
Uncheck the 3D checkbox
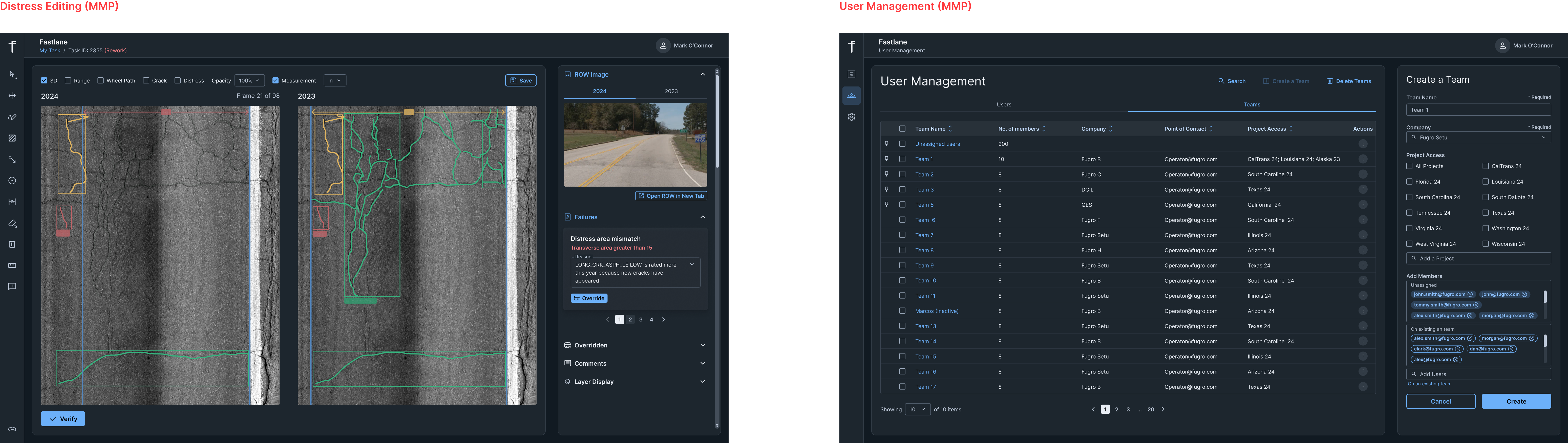tap(44, 80)
